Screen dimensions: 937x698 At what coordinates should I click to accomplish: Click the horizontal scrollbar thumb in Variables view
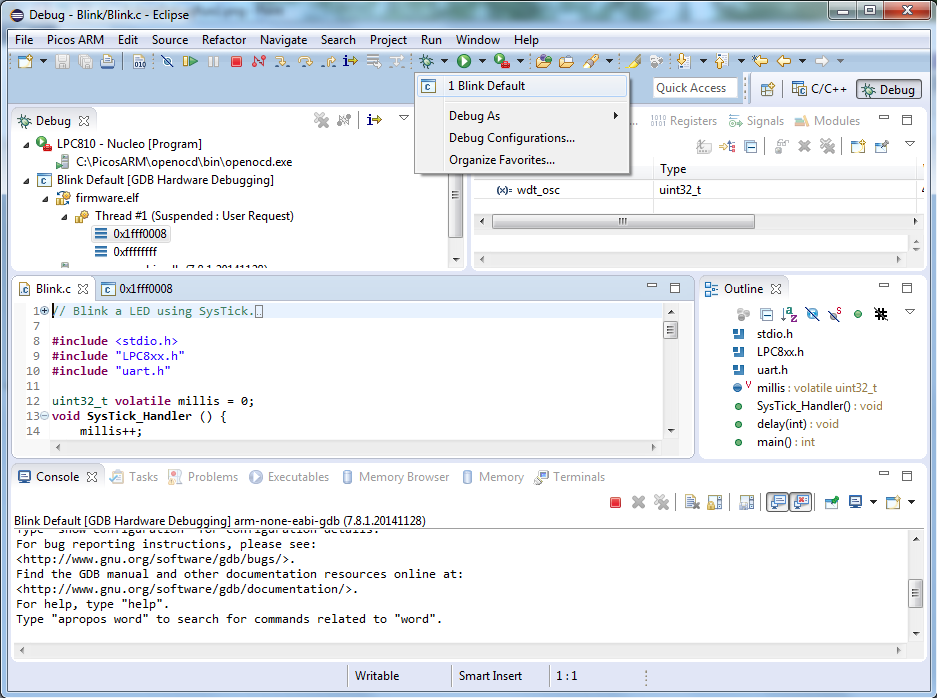point(623,222)
